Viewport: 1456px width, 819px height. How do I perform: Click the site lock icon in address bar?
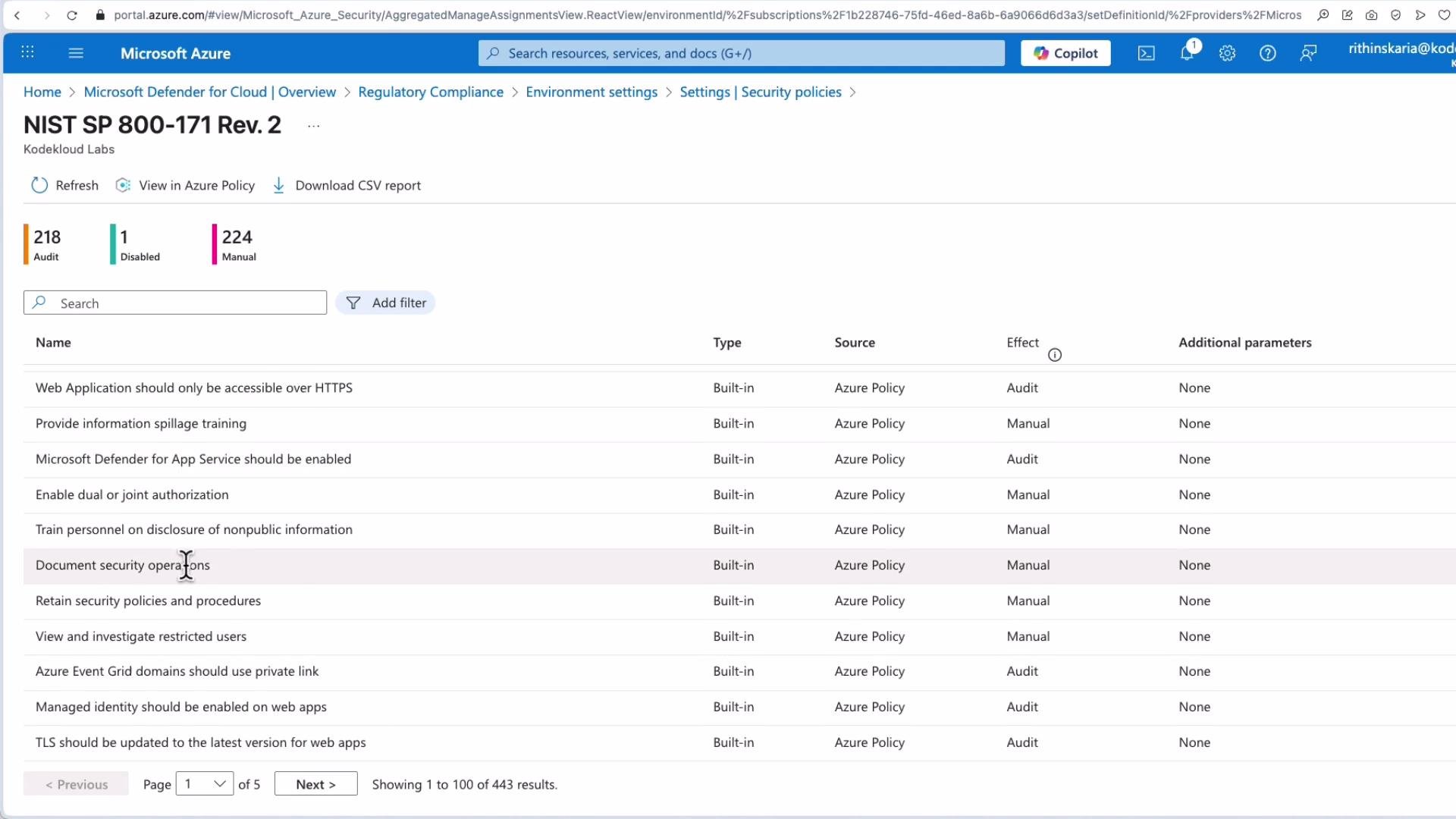point(100,15)
